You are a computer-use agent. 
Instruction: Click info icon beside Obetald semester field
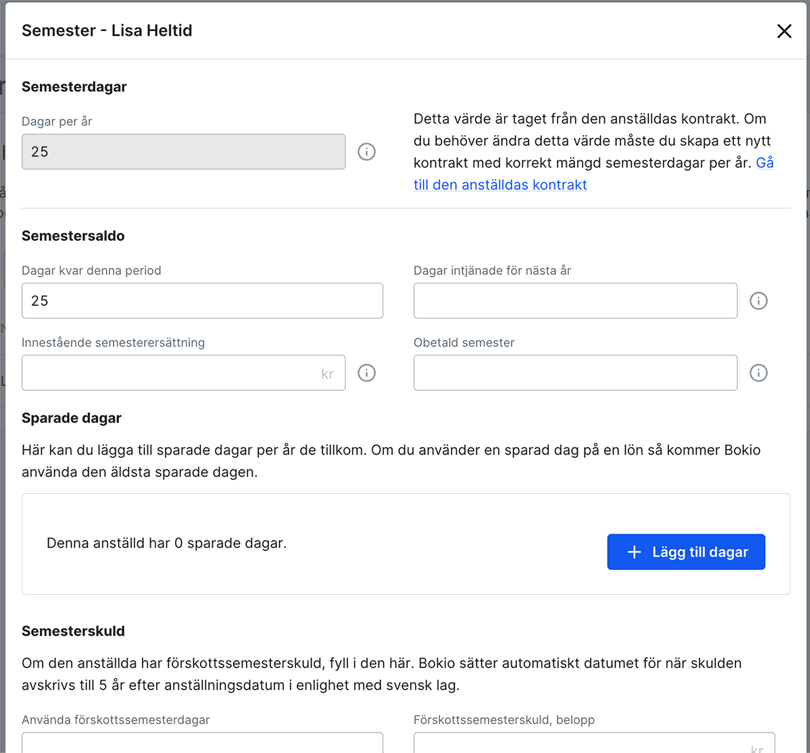[x=759, y=373]
